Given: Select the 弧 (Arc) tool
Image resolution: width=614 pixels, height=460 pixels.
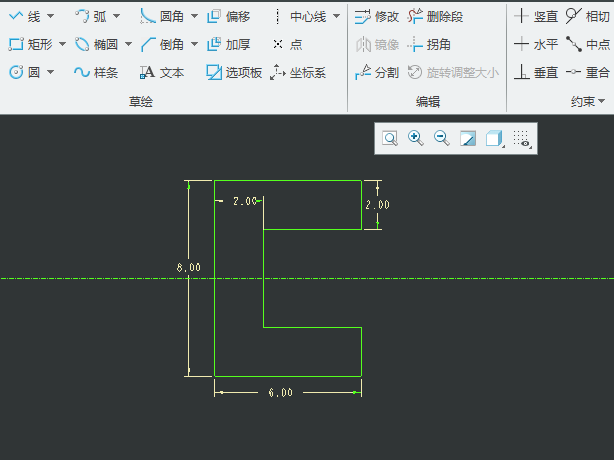Looking at the screenshot, I should point(90,16).
